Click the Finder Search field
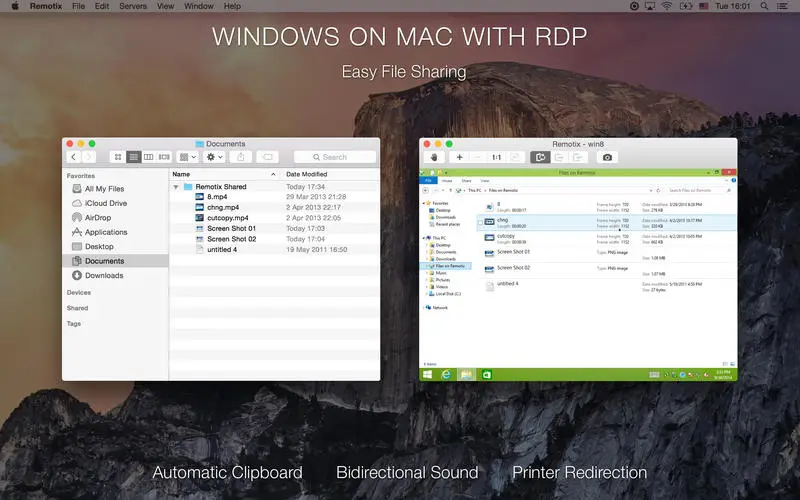 [x=335, y=157]
